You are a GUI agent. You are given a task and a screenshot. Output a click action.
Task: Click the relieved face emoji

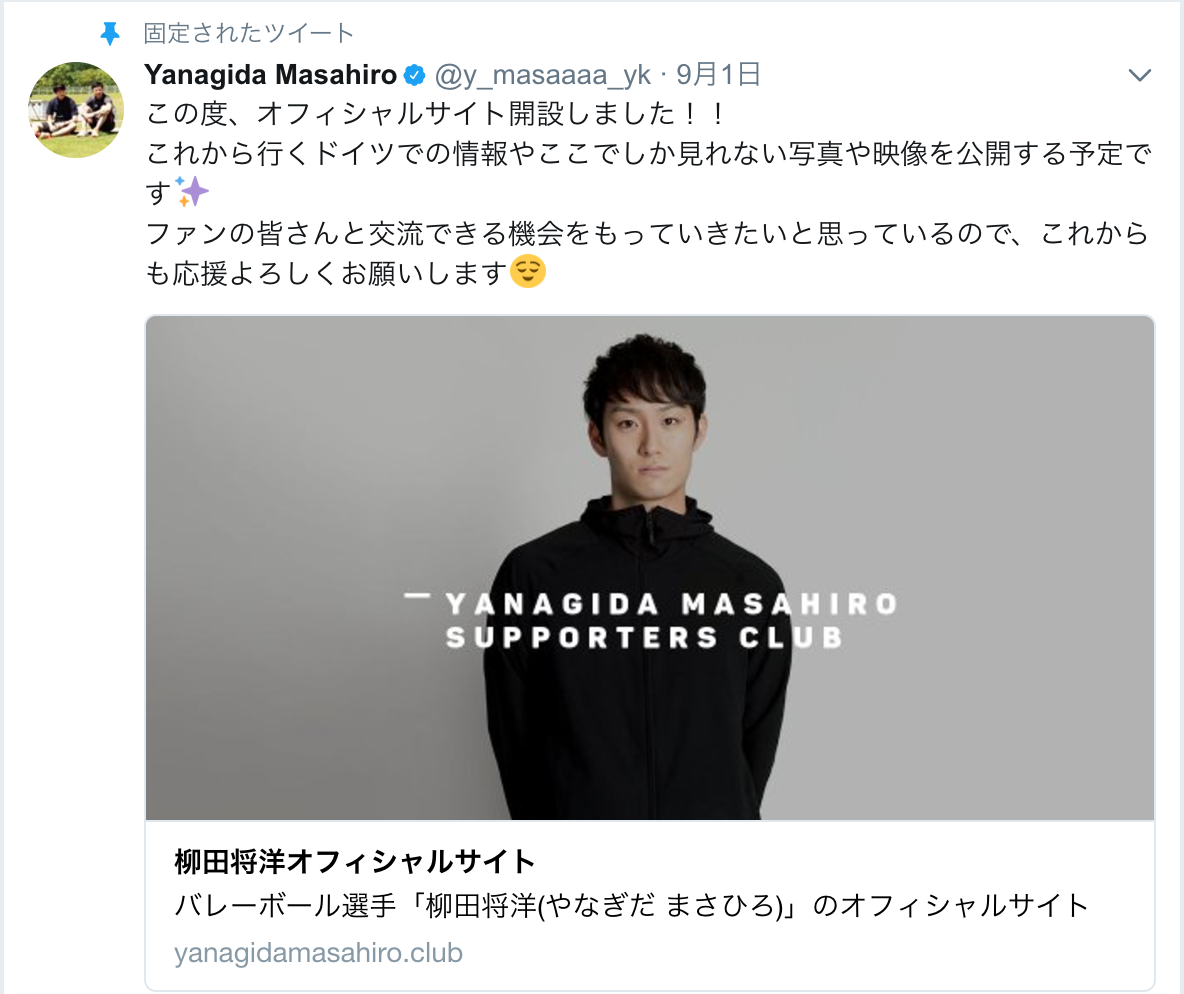529,272
